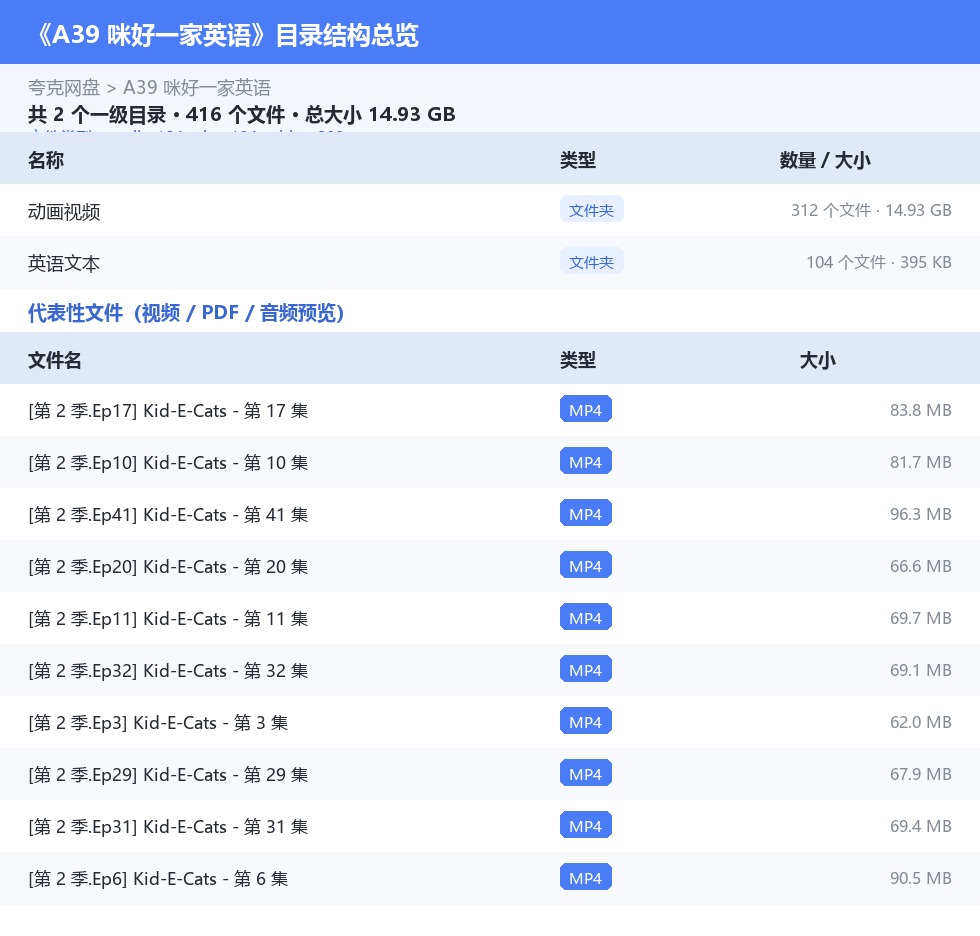The width and height of the screenshot is (980, 936).
Task: Open the 英语文本 folder row
Action: click(490, 262)
